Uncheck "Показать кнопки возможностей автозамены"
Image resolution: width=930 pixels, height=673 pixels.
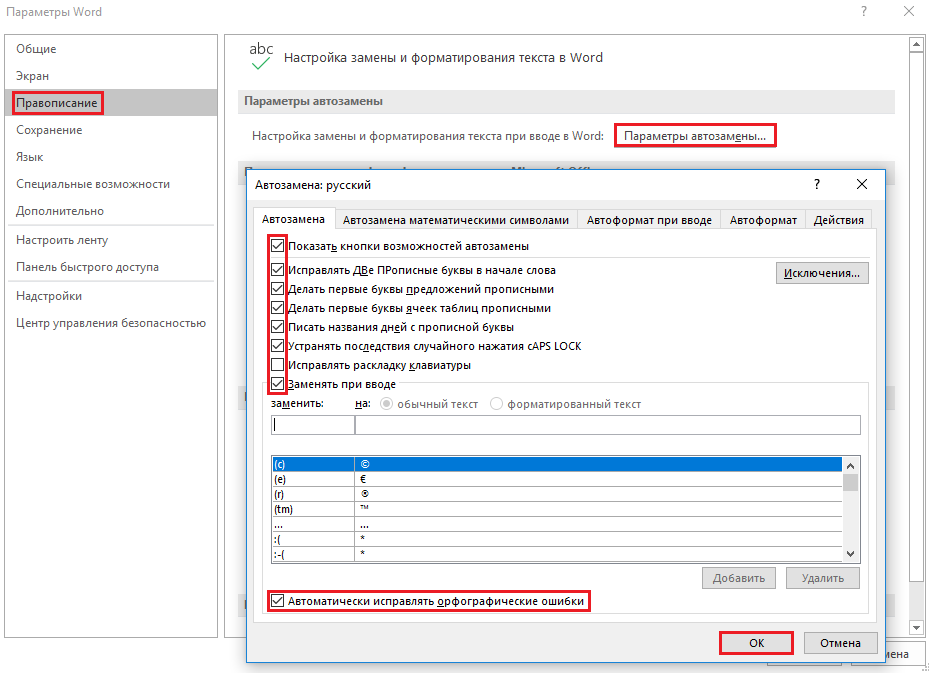[x=278, y=246]
